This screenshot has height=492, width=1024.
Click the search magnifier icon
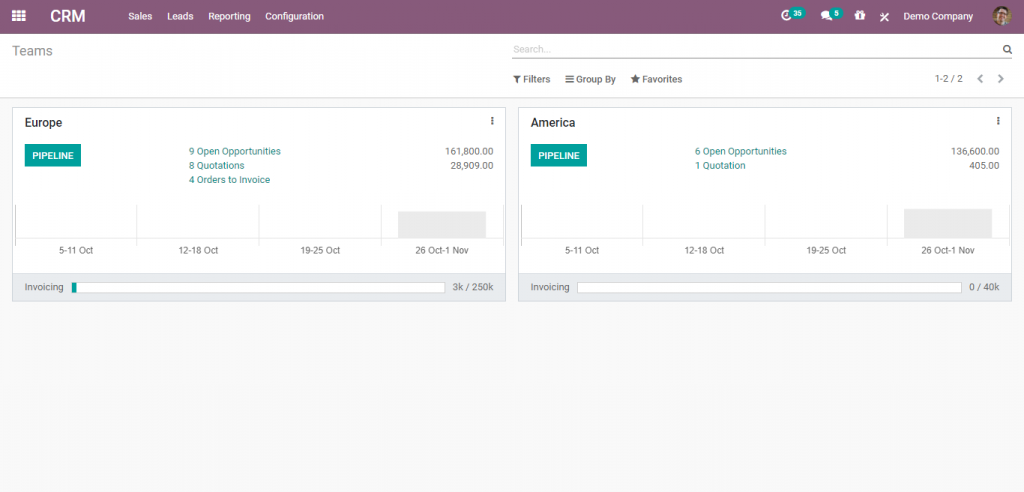(x=1007, y=49)
